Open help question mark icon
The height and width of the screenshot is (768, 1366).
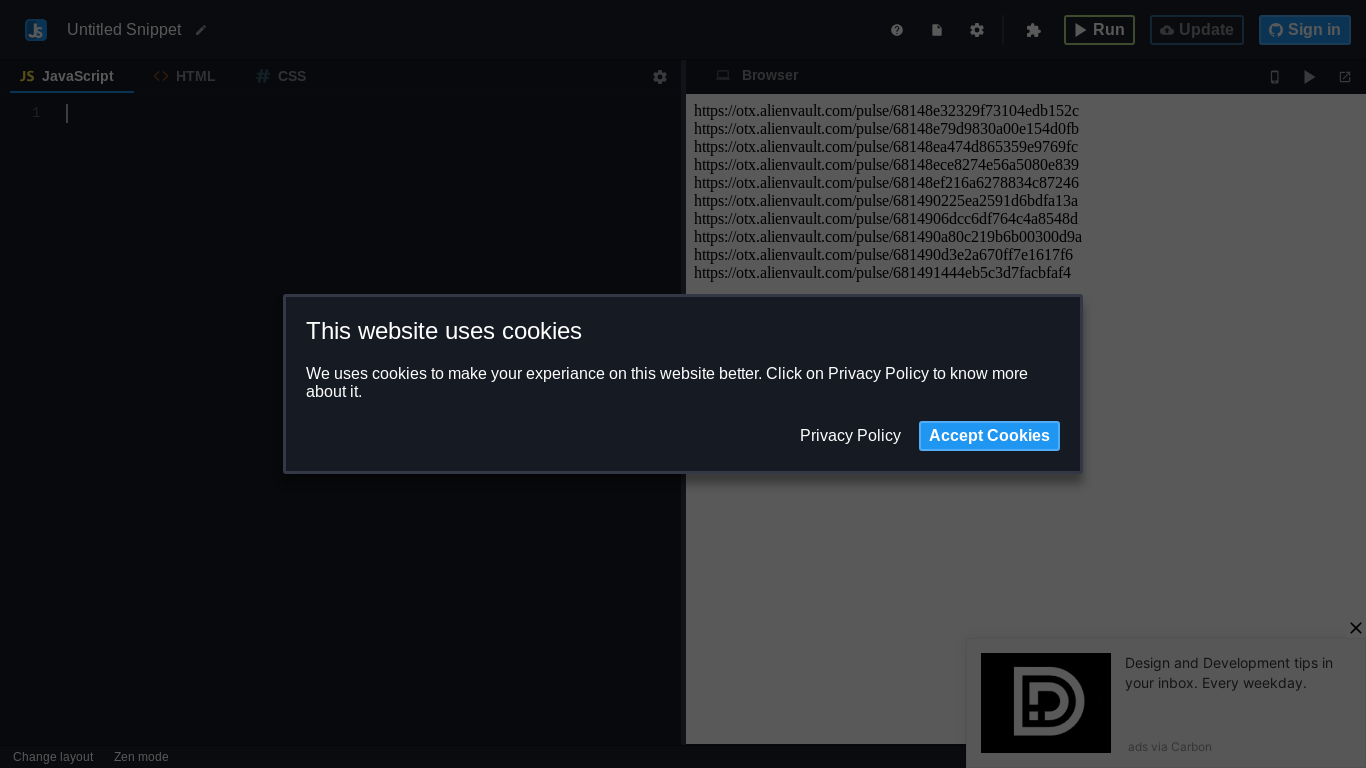tap(897, 30)
